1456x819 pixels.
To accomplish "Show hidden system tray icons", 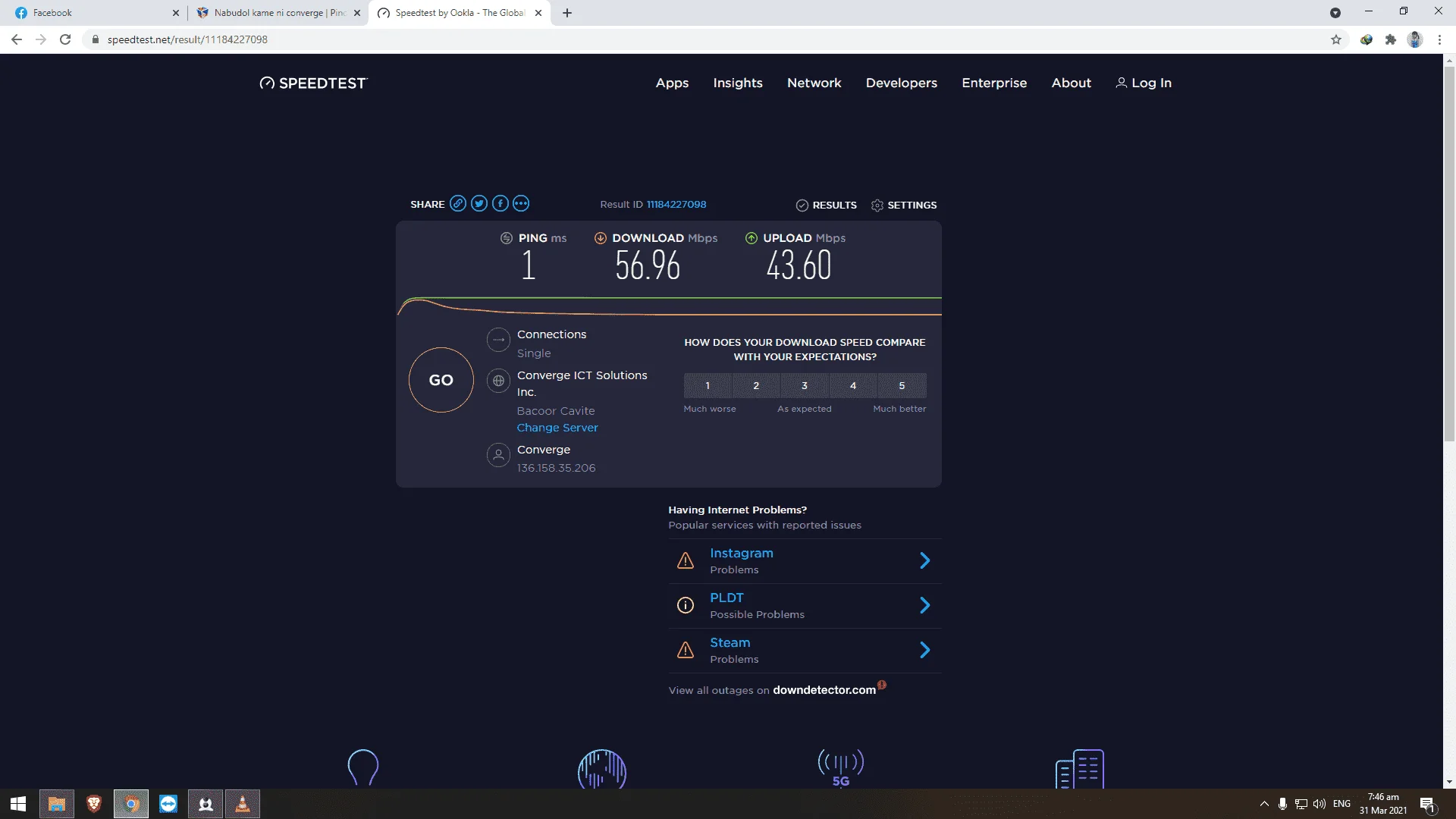I will 1264,804.
